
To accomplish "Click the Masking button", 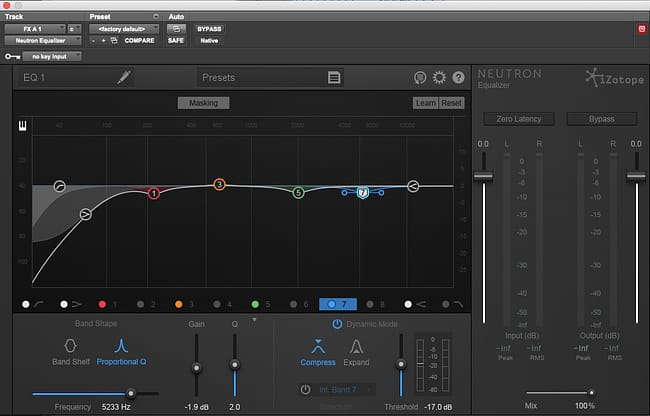I will coord(204,103).
